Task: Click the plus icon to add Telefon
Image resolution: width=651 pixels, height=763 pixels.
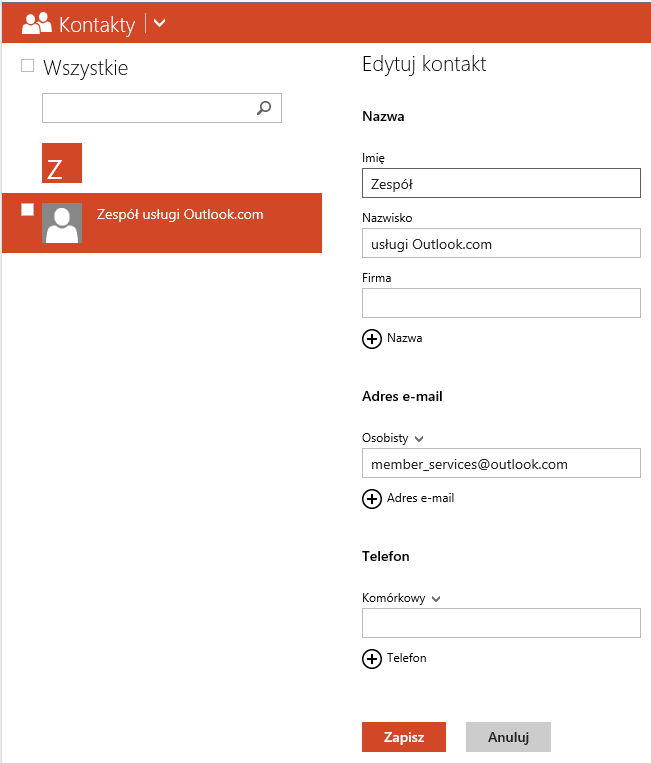Action: (371, 658)
